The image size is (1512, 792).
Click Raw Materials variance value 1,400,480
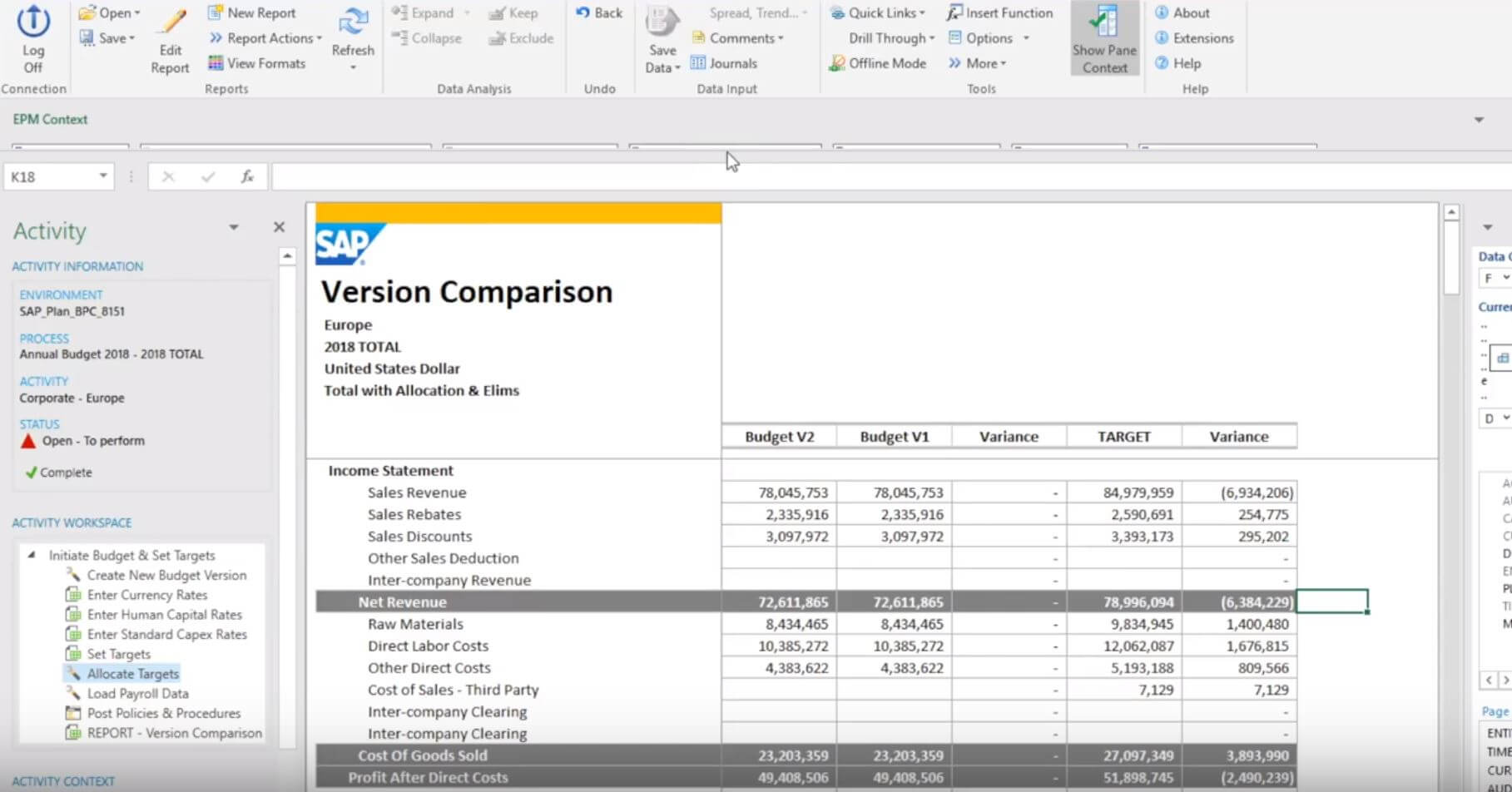(1239, 624)
